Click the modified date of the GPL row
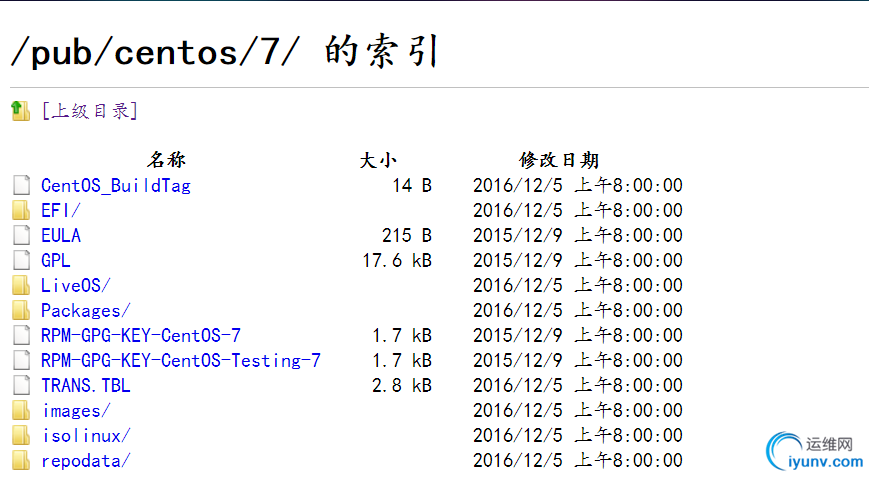Image resolution: width=869 pixels, height=478 pixels. point(577,261)
